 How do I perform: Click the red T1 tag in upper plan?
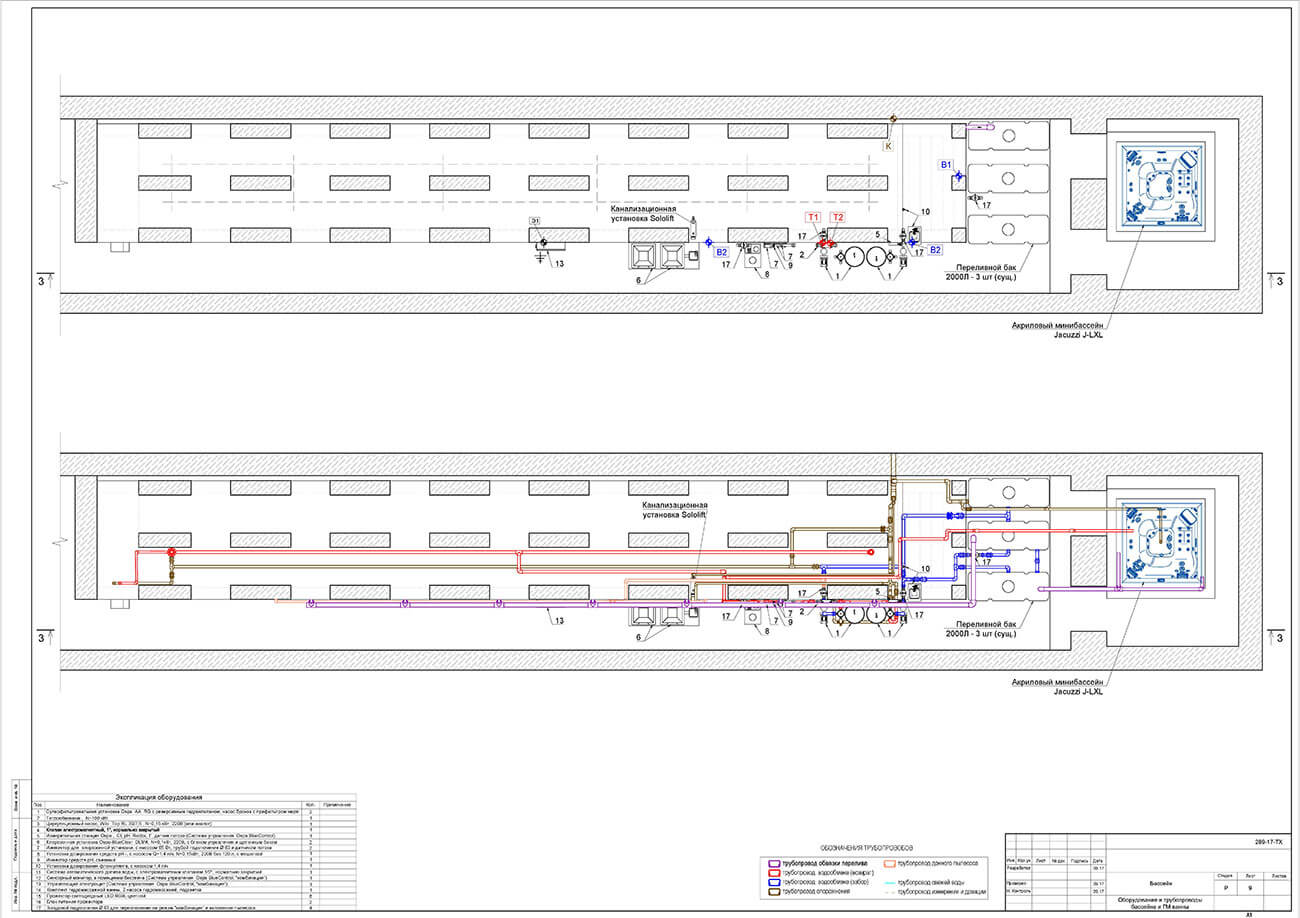click(813, 217)
